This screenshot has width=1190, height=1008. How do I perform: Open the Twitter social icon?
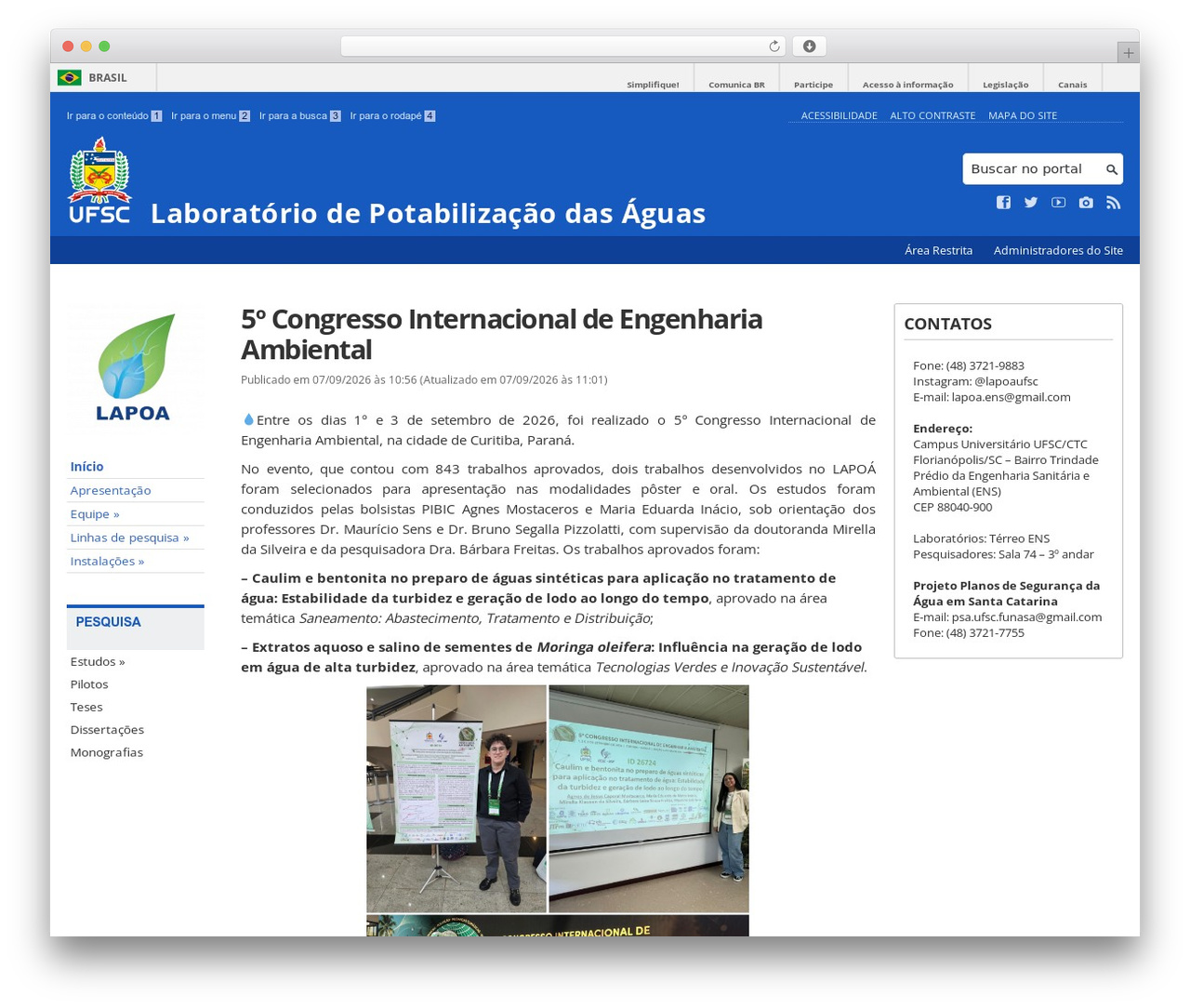pyautogui.click(x=1031, y=203)
